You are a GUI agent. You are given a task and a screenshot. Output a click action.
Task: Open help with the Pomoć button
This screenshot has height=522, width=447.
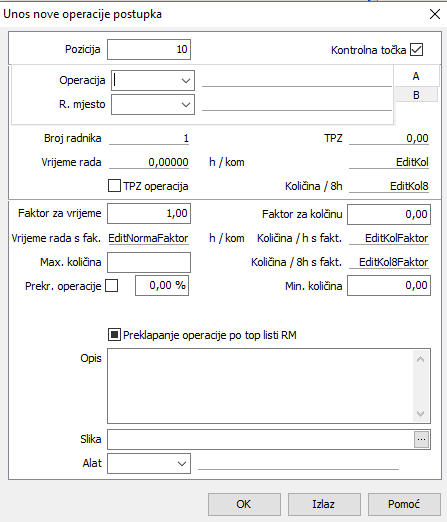pos(404,504)
